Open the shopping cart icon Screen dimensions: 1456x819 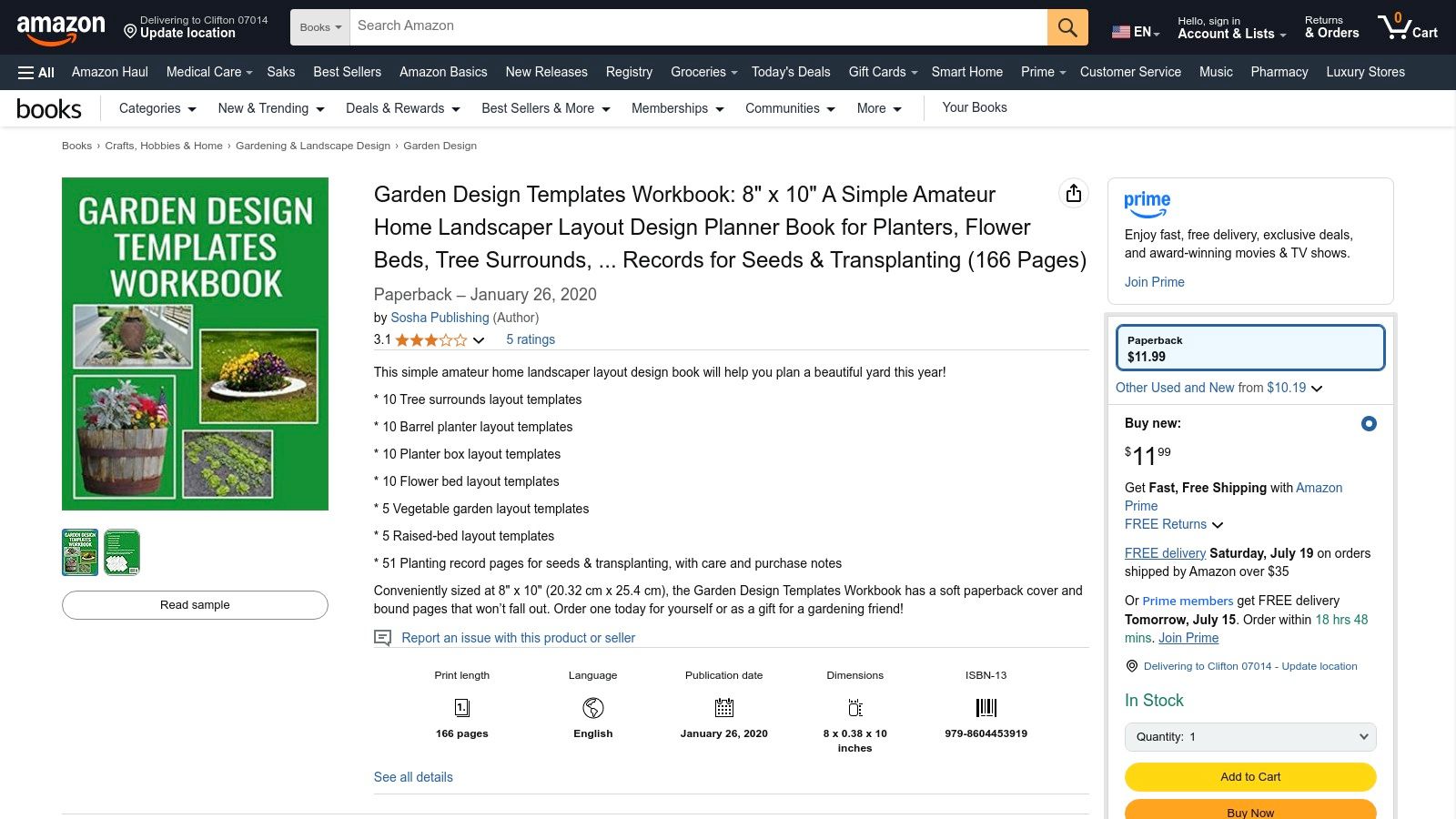point(1407,26)
